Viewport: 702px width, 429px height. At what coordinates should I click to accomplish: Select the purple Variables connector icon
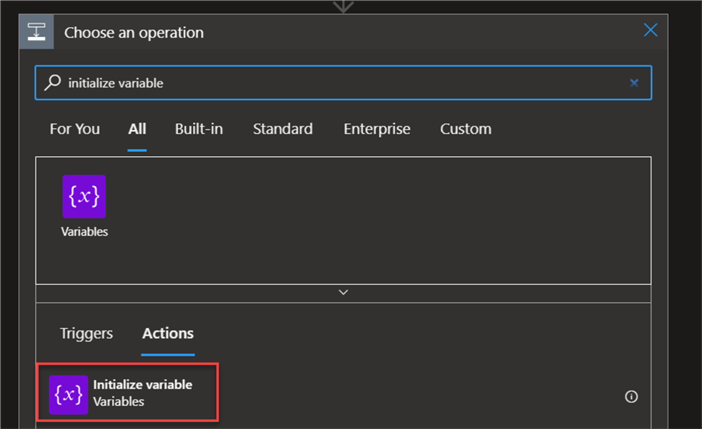[x=84, y=197]
